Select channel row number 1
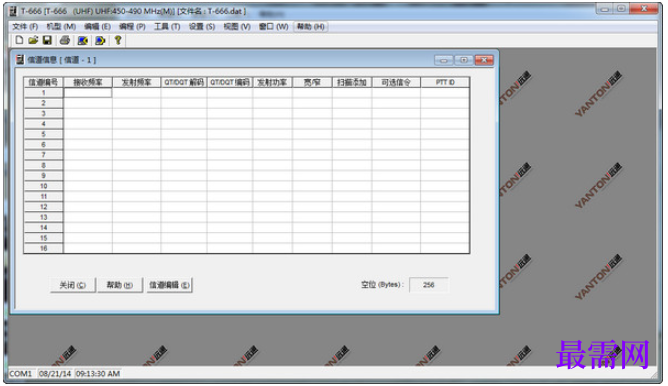This screenshot has height=386, width=668. click(43, 92)
